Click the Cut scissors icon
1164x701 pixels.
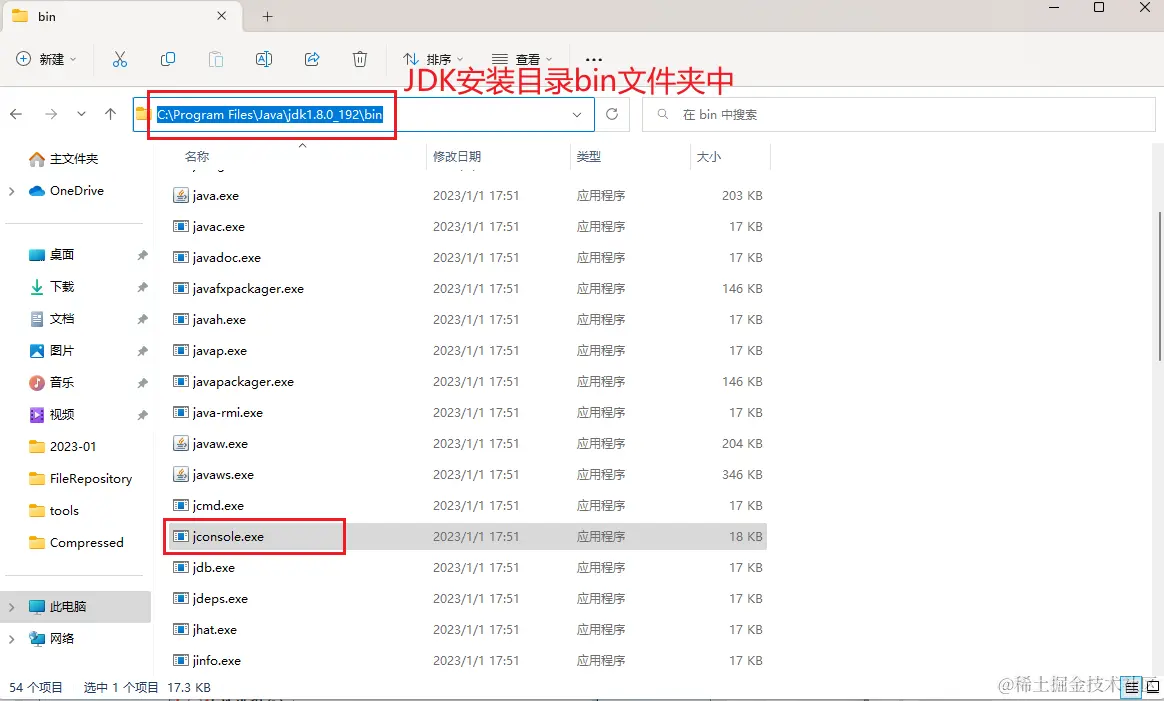point(120,59)
